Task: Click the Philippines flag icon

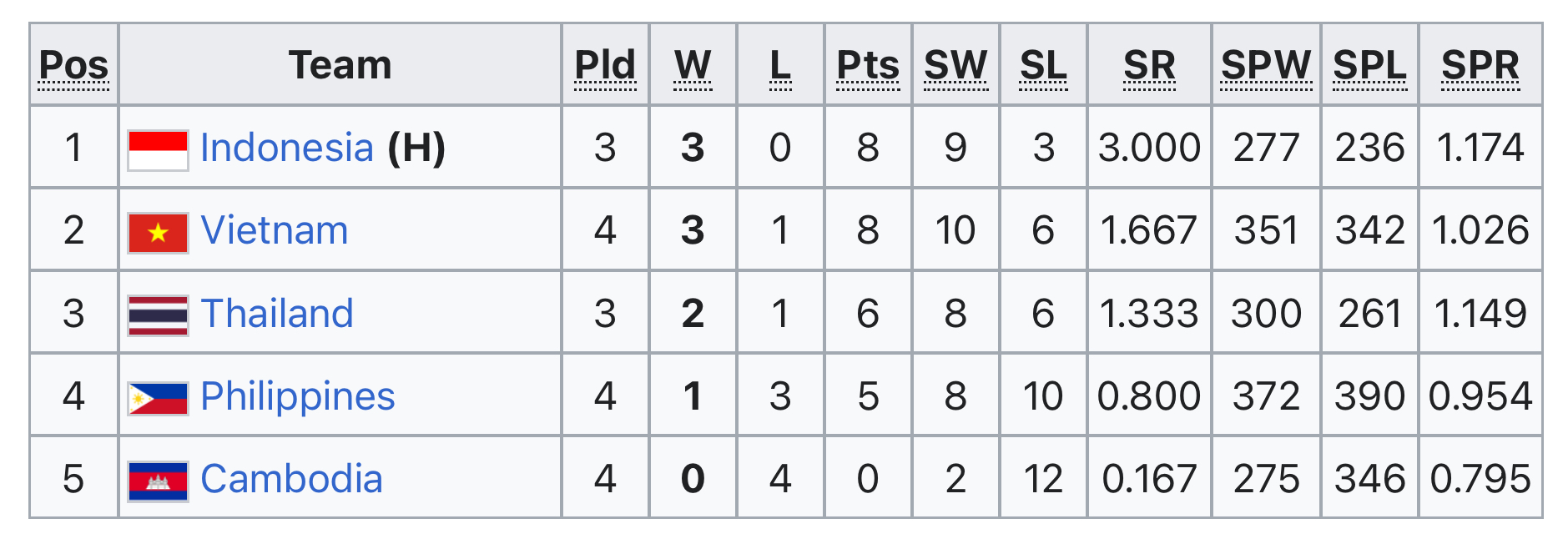Action: coord(158,398)
